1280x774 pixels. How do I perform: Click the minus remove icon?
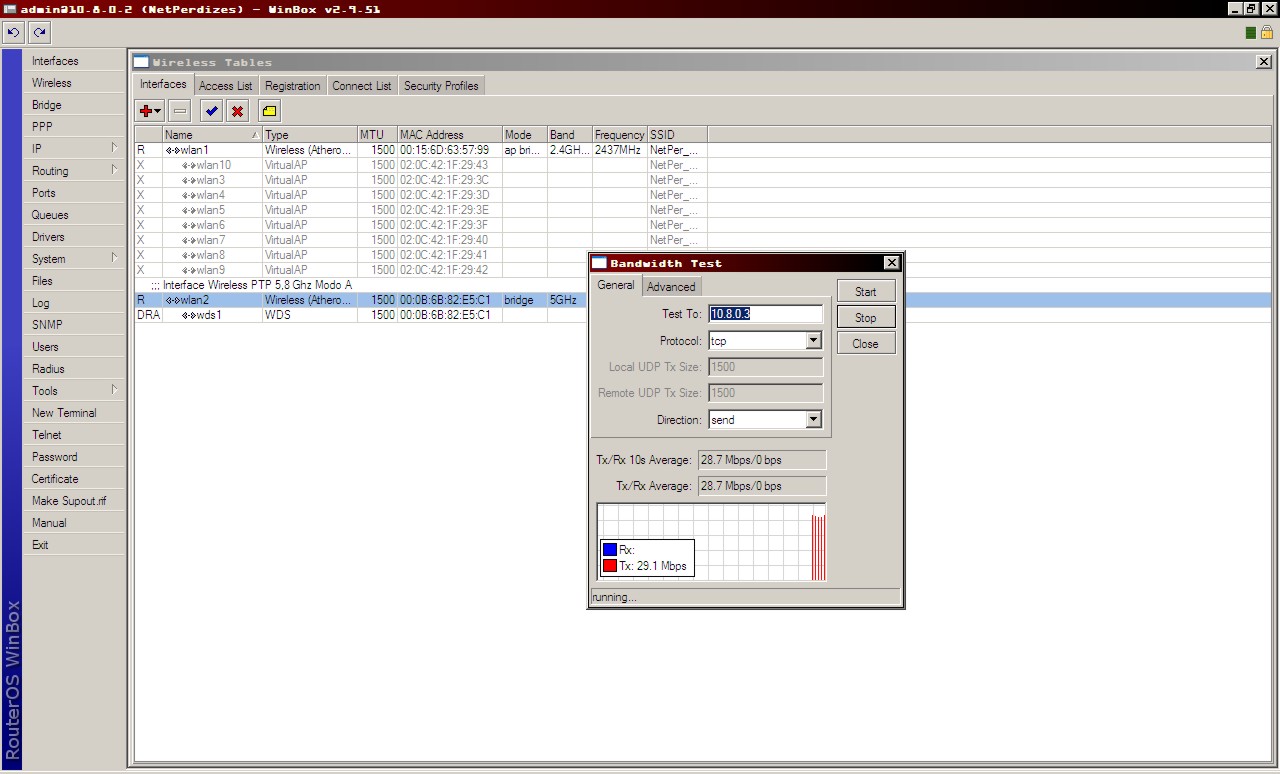tap(180, 111)
